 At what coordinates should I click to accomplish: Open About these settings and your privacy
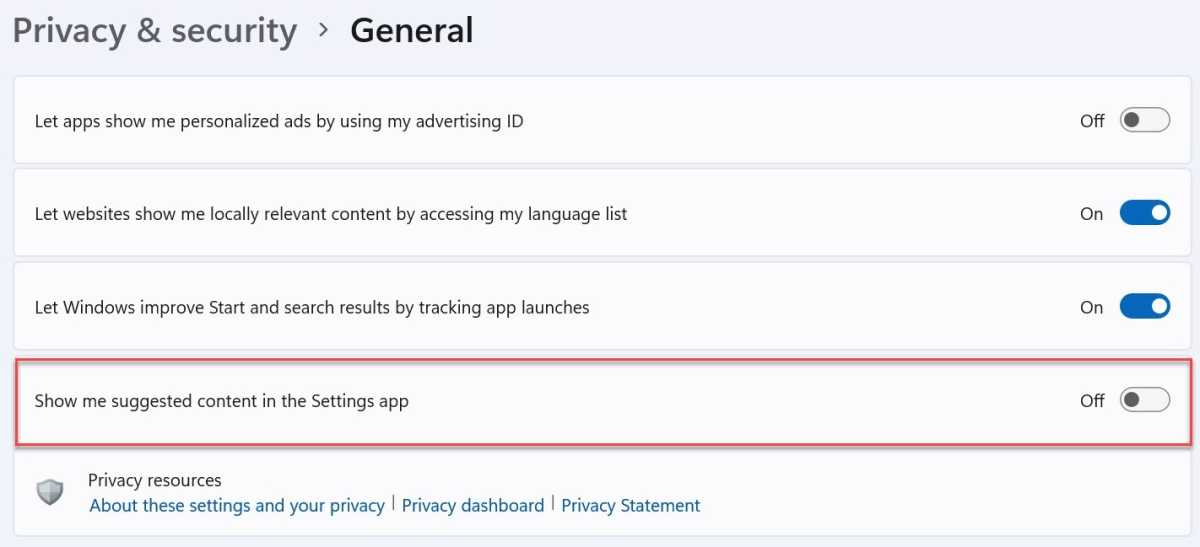coord(237,506)
